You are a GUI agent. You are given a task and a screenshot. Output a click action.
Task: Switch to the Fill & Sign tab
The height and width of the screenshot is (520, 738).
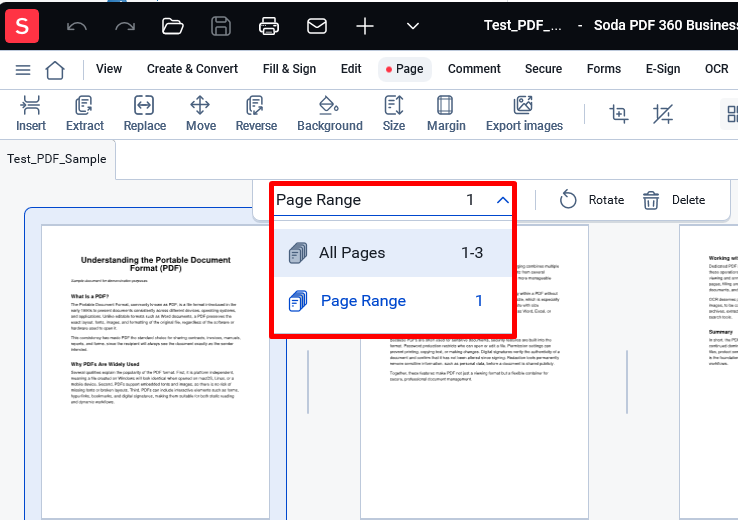click(289, 69)
